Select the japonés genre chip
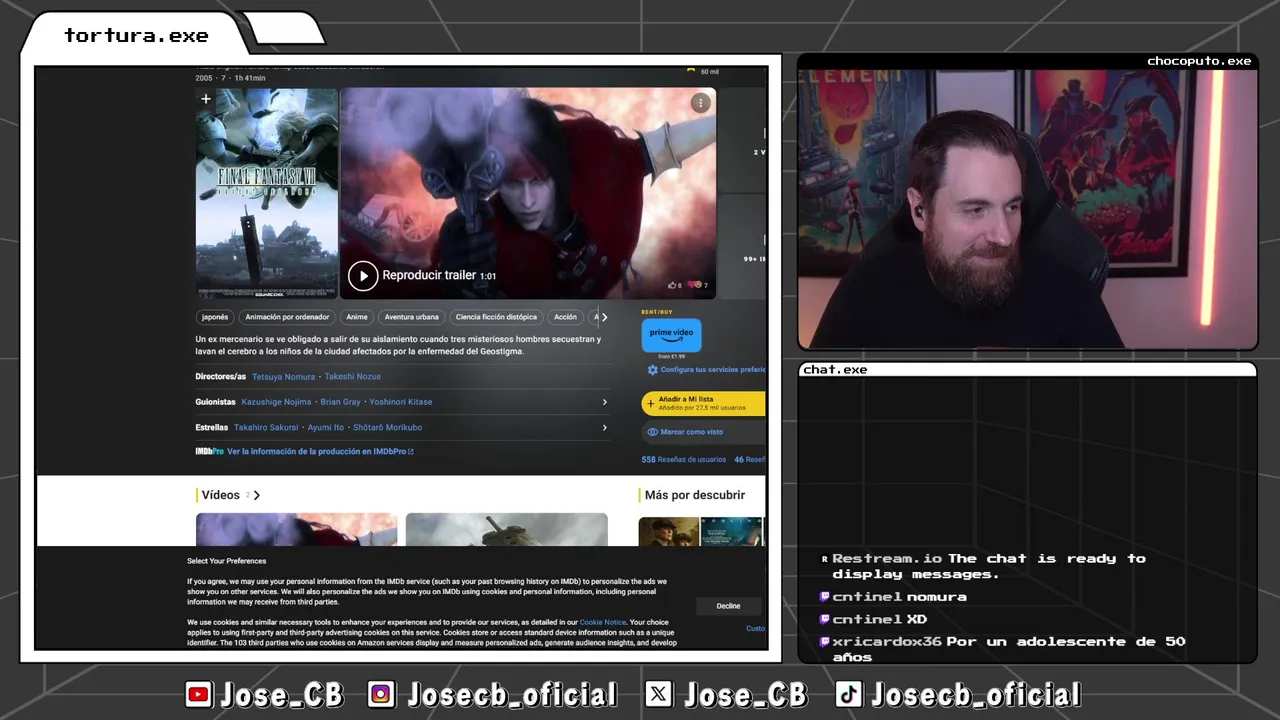 215,317
